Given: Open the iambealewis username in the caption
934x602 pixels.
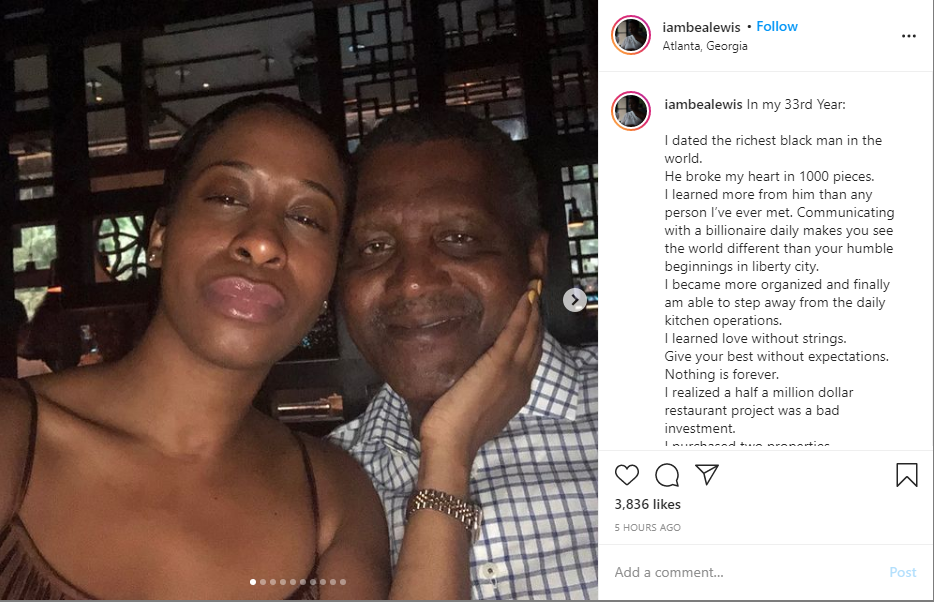Looking at the screenshot, I should [703, 104].
